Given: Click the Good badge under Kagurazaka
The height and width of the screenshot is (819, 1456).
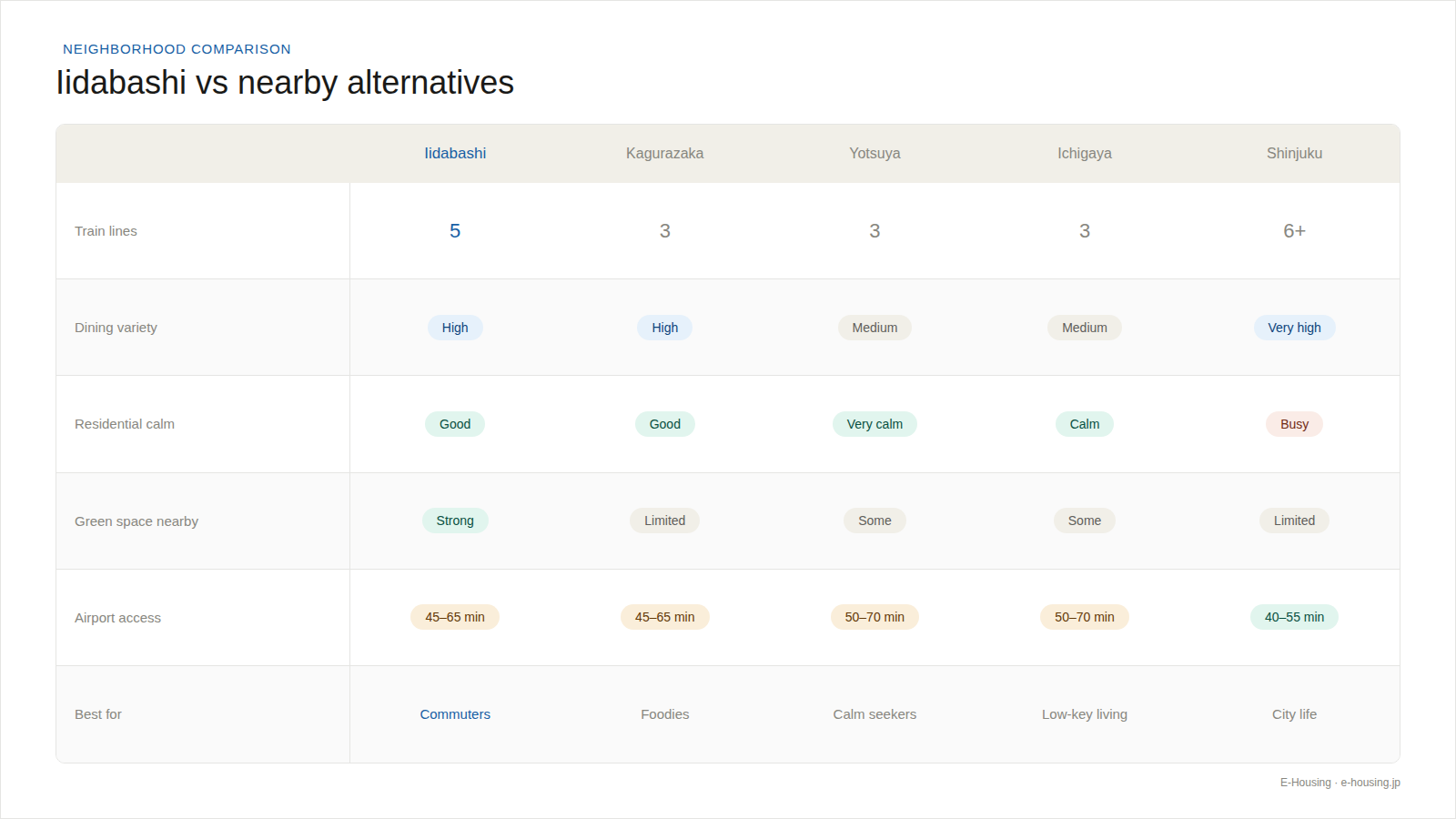Looking at the screenshot, I should click(665, 424).
